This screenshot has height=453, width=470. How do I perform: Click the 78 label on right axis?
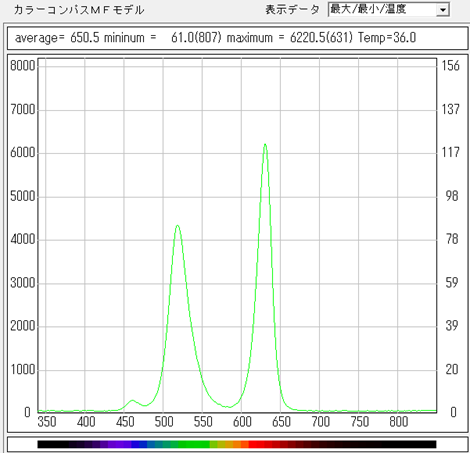pos(452,239)
